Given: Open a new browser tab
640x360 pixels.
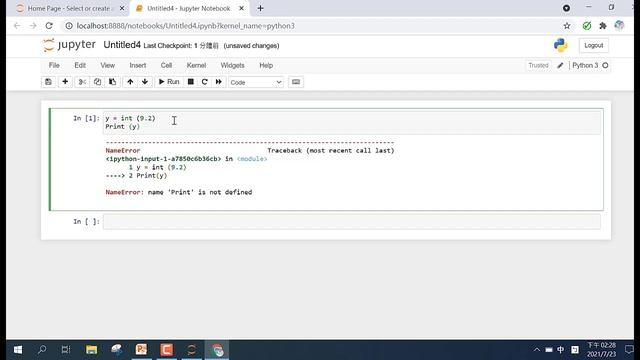Looking at the screenshot, I should [260, 8].
